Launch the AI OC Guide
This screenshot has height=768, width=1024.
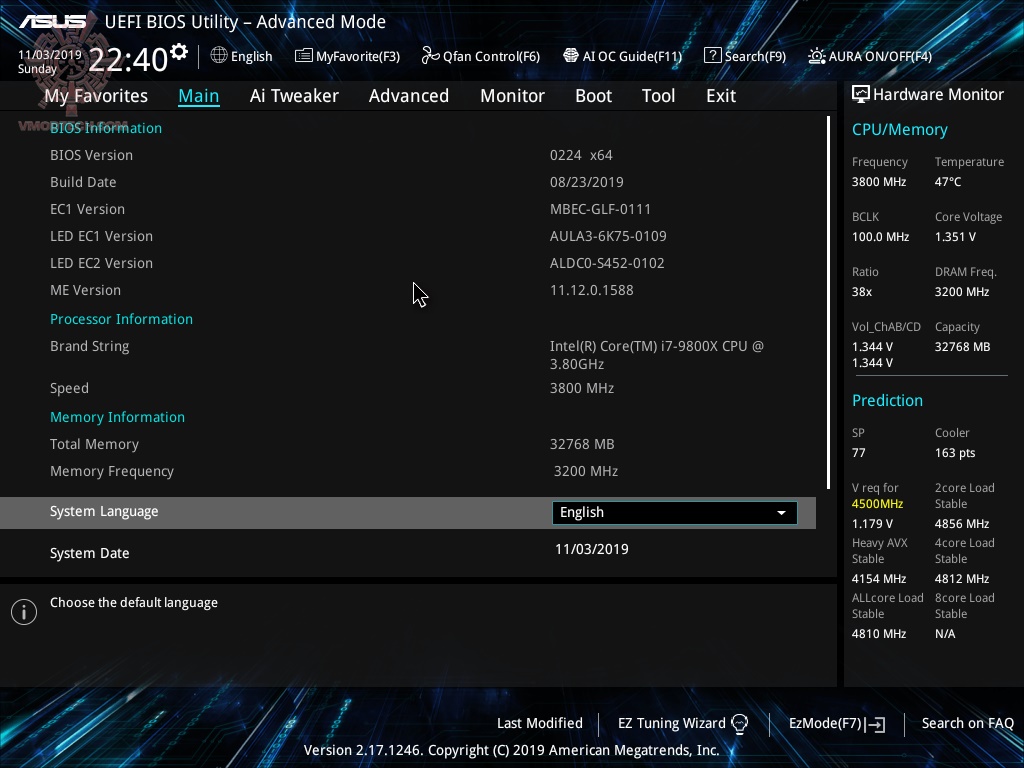(622, 56)
